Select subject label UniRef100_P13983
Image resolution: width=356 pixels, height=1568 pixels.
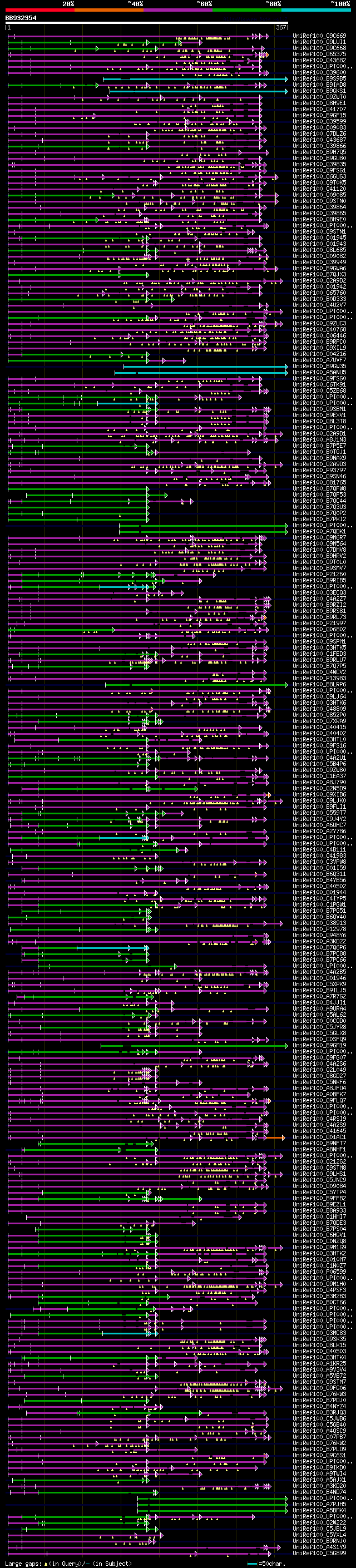coord(319,679)
